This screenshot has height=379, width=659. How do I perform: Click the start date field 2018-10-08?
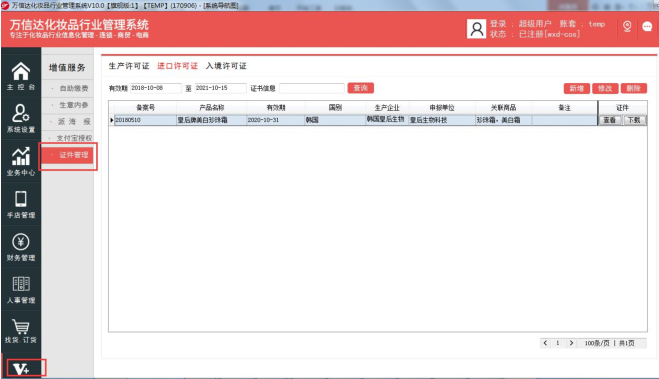[156, 88]
